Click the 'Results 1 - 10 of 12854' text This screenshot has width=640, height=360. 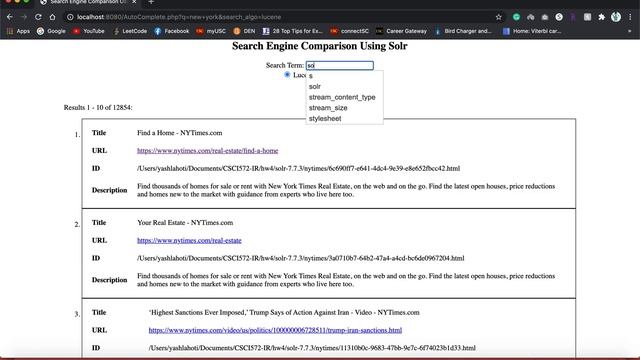pos(98,108)
